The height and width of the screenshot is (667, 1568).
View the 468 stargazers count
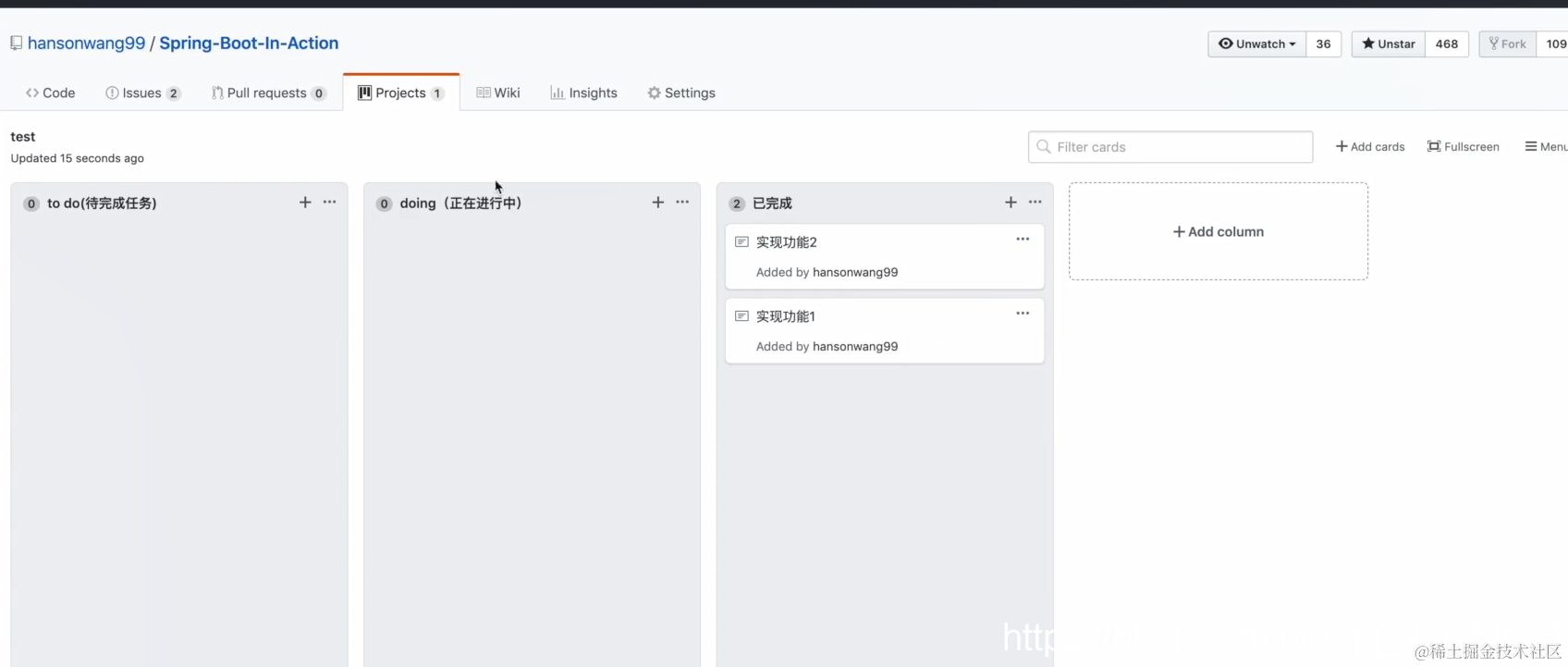[1447, 43]
